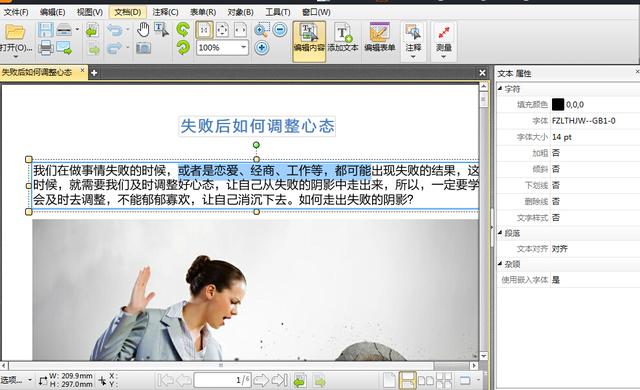Click the font size 14 pt value
Image resolution: width=640 pixels, height=390 pixels.
pyautogui.click(x=562, y=137)
